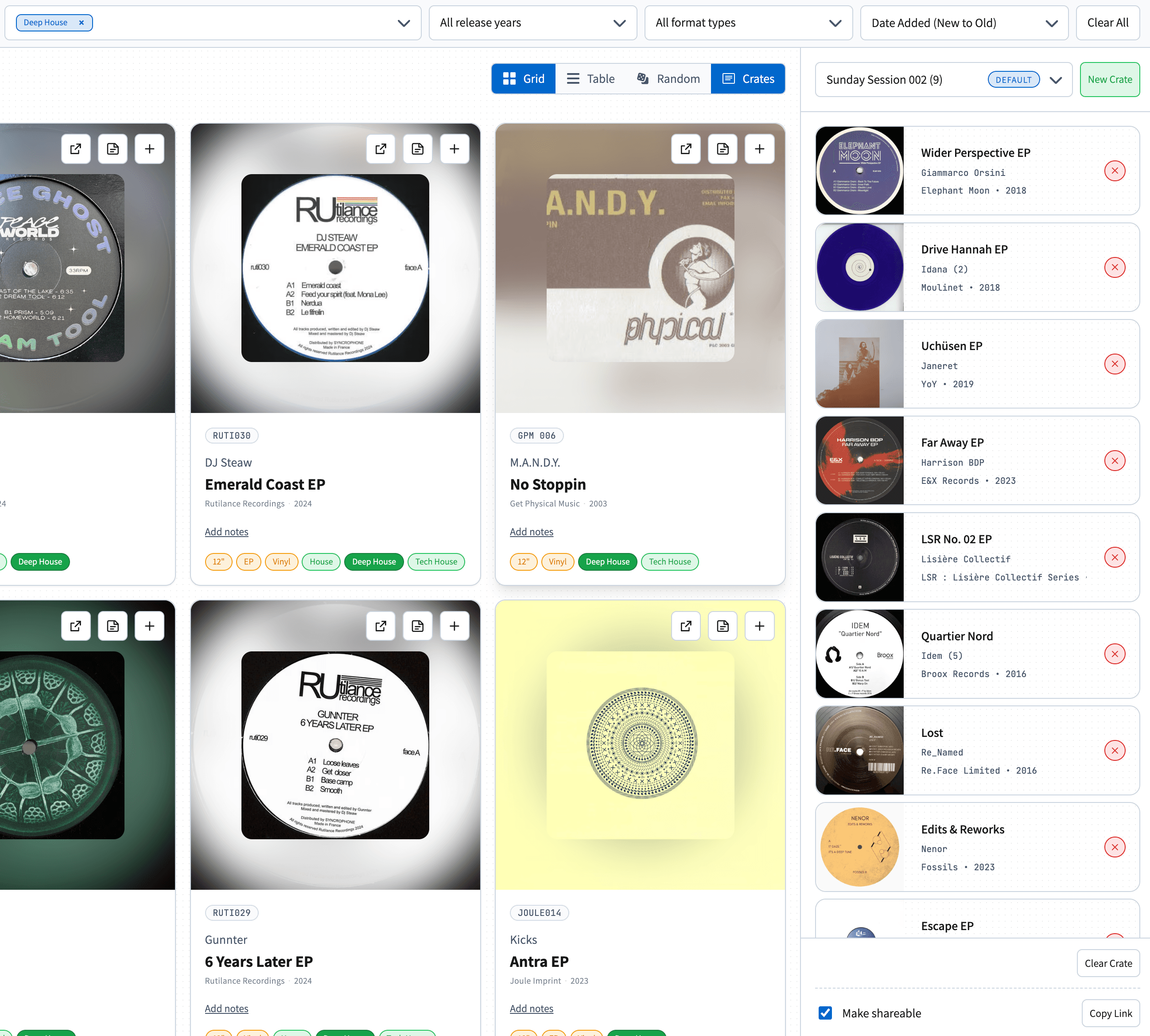Toggle the Crates panel view
Image resolution: width=1150 pixels, height=1036 pixels.
click(748, 78)
